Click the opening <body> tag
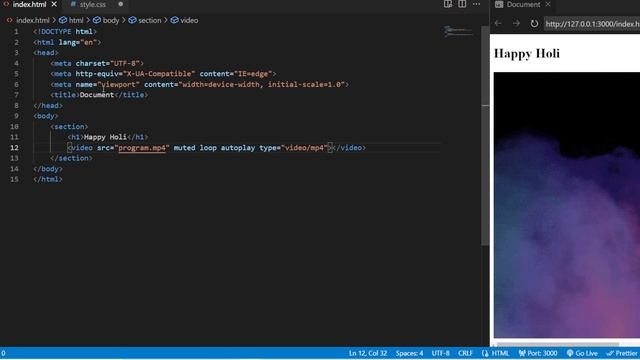The width and height of the screenshot is (640, 360). tap(46, 116)
